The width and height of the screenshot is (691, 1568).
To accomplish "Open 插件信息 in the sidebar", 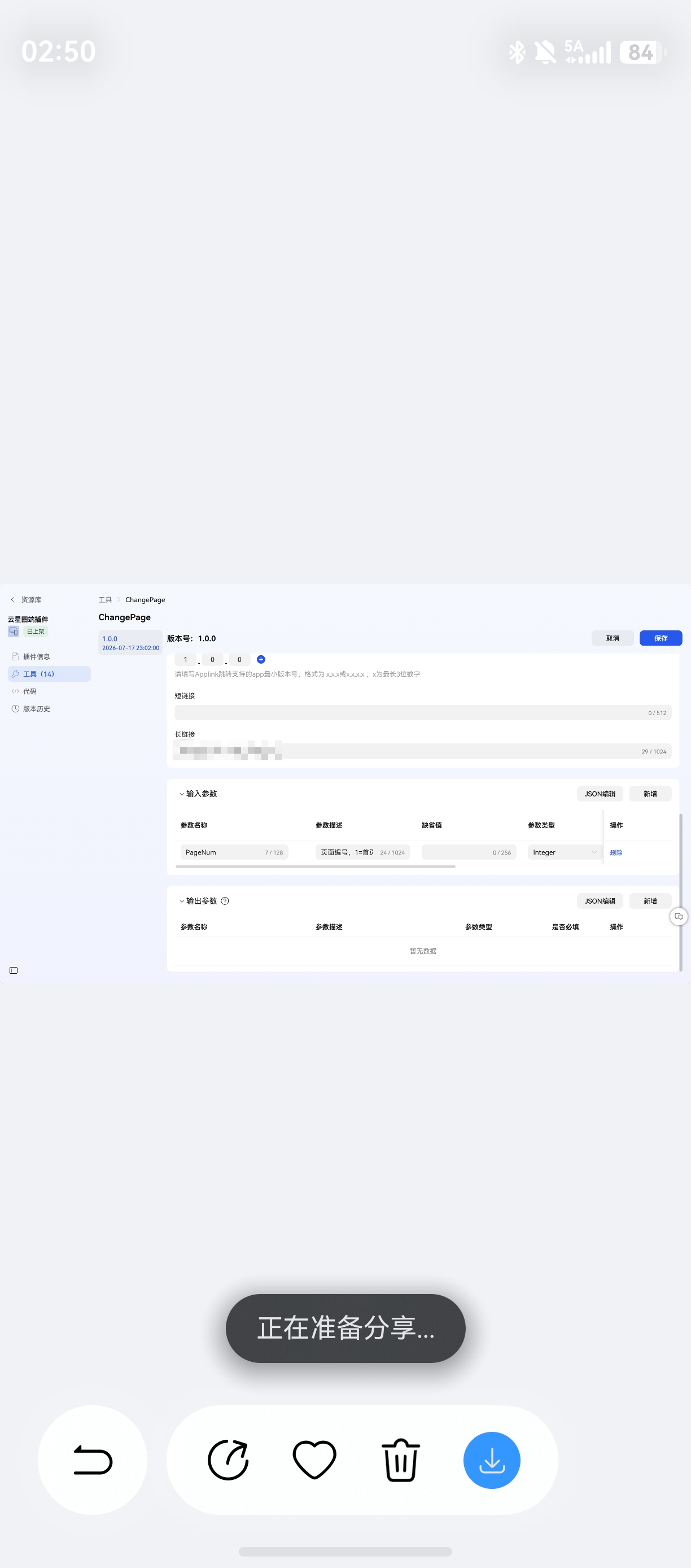I will [x=49, y=656].
